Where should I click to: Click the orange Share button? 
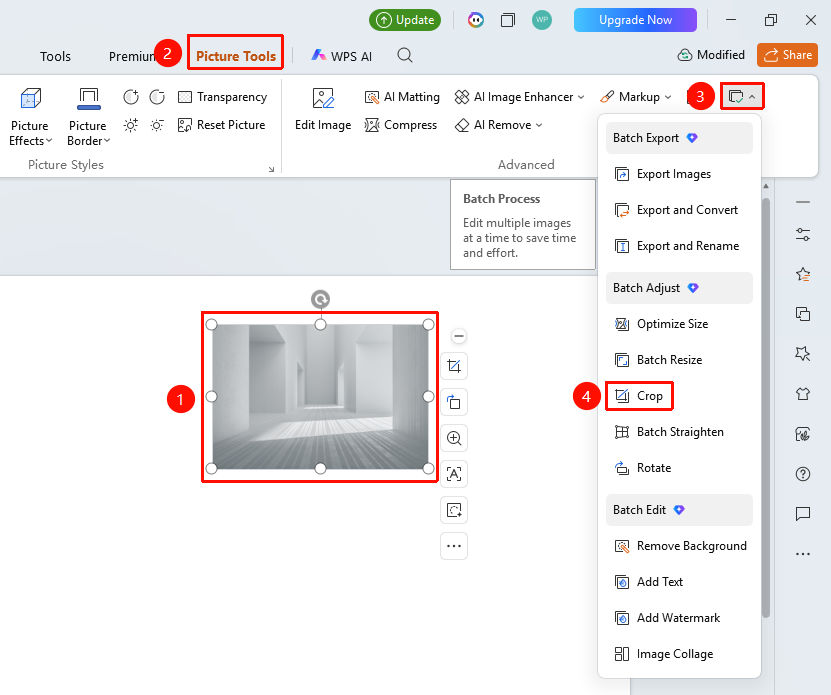coord(787,55)
